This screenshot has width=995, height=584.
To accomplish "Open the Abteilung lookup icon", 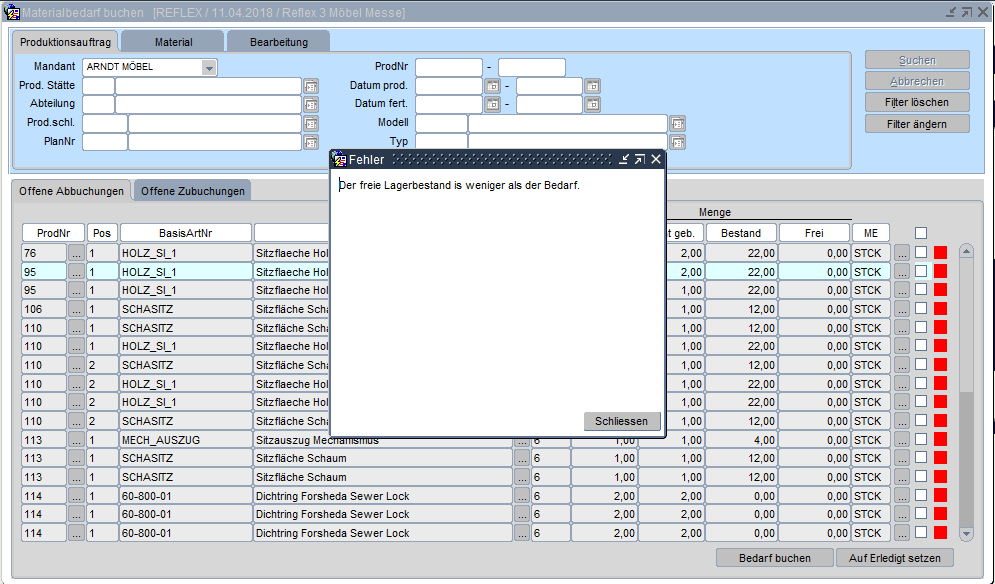I will [311, 105].
